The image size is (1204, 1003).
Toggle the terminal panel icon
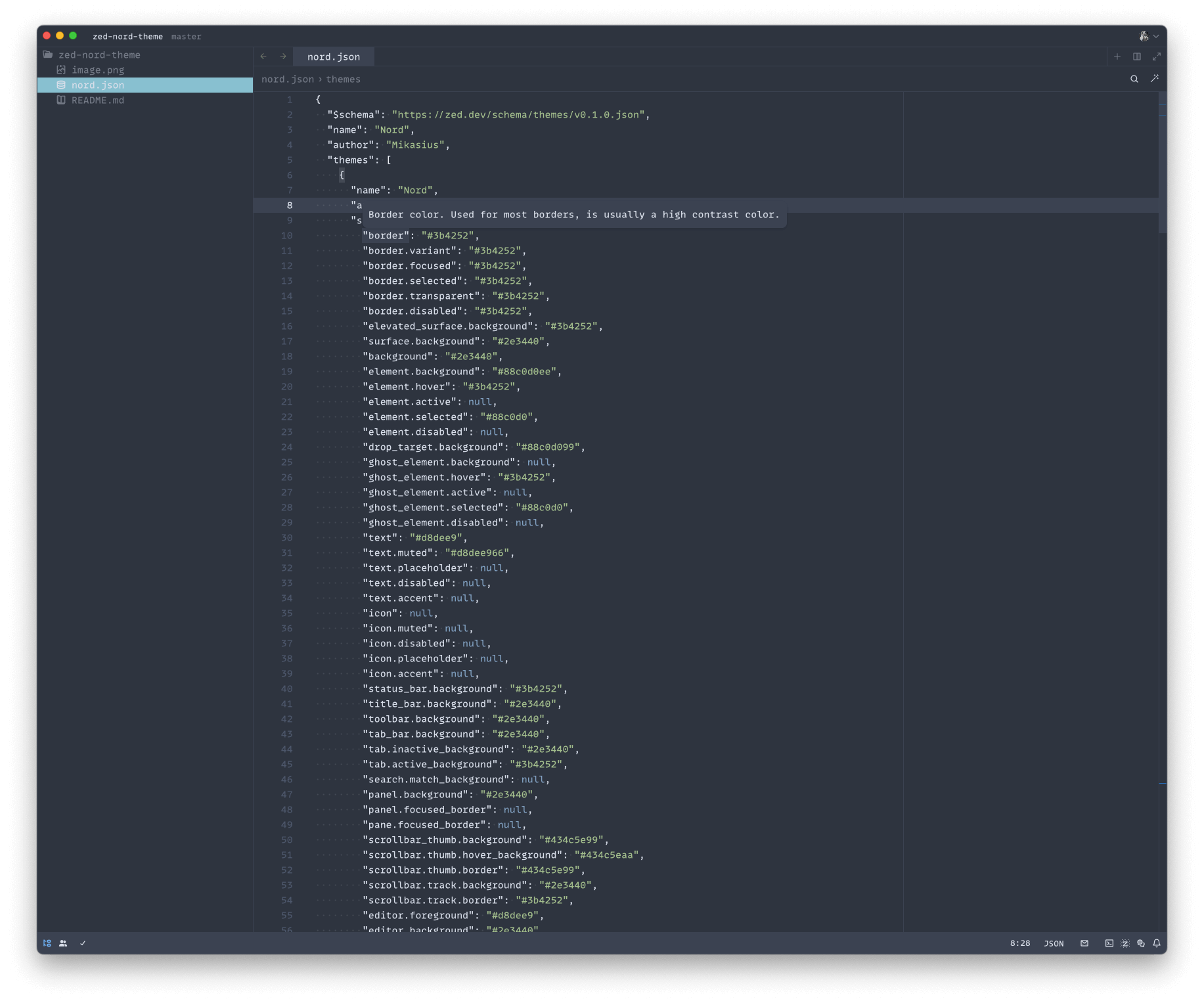pyautogui.click(x=1109, y=943)
